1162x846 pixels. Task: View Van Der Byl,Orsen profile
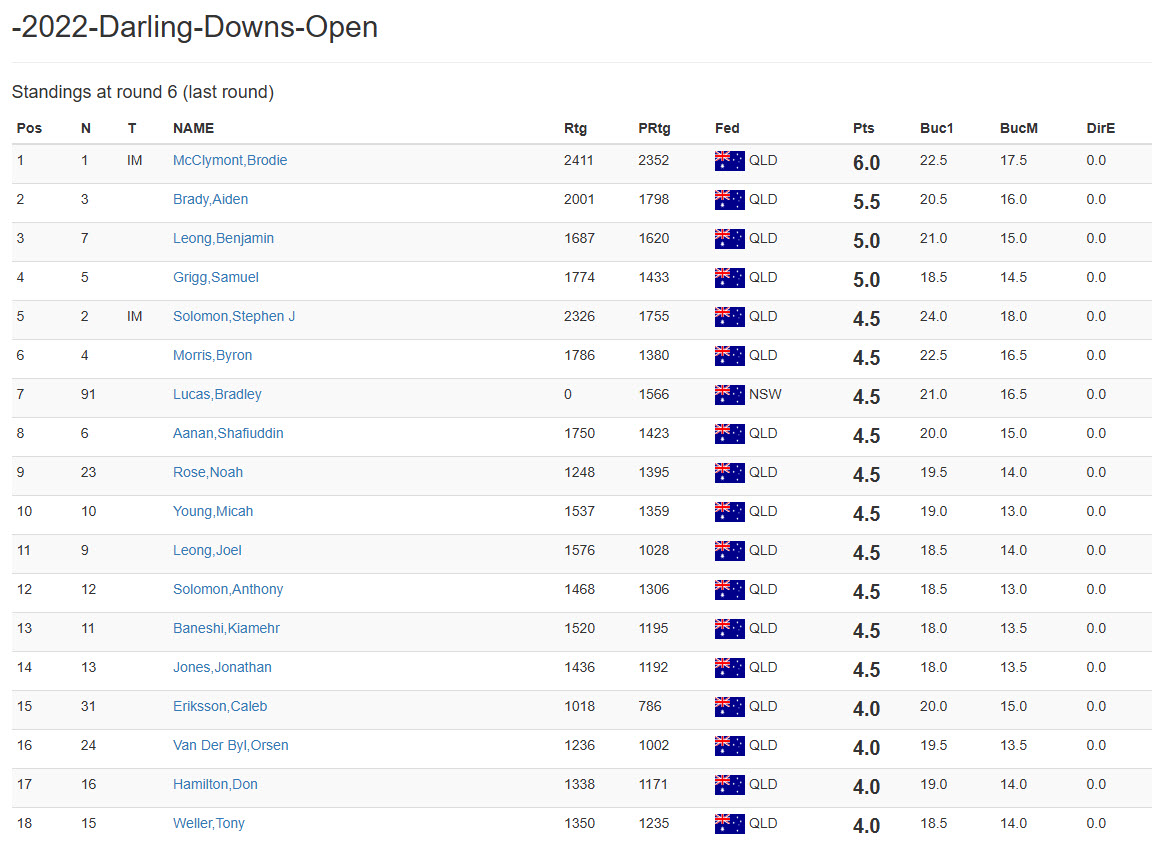coord(230,746)
